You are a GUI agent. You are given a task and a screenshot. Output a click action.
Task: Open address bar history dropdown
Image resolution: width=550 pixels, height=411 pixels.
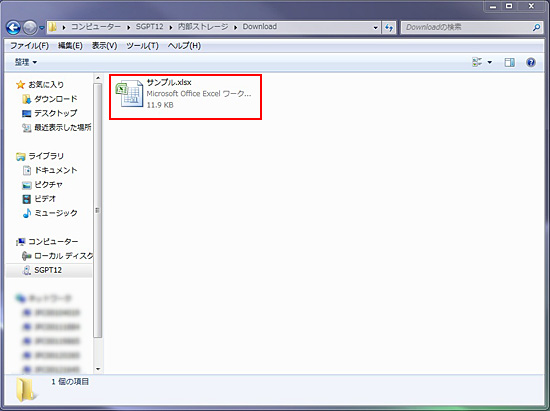pos(375,27)
